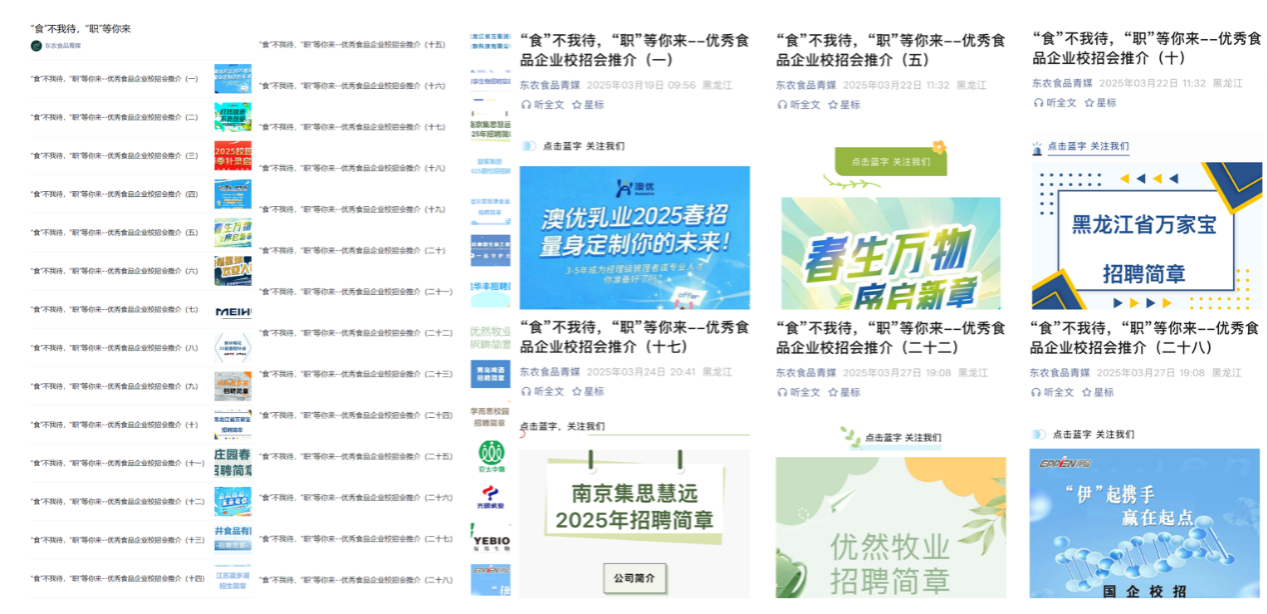This screenshot has width=1268, height=614.
Task: Click the headphone 听全文 icon in article (一)
Action: [x=526, y=104]
